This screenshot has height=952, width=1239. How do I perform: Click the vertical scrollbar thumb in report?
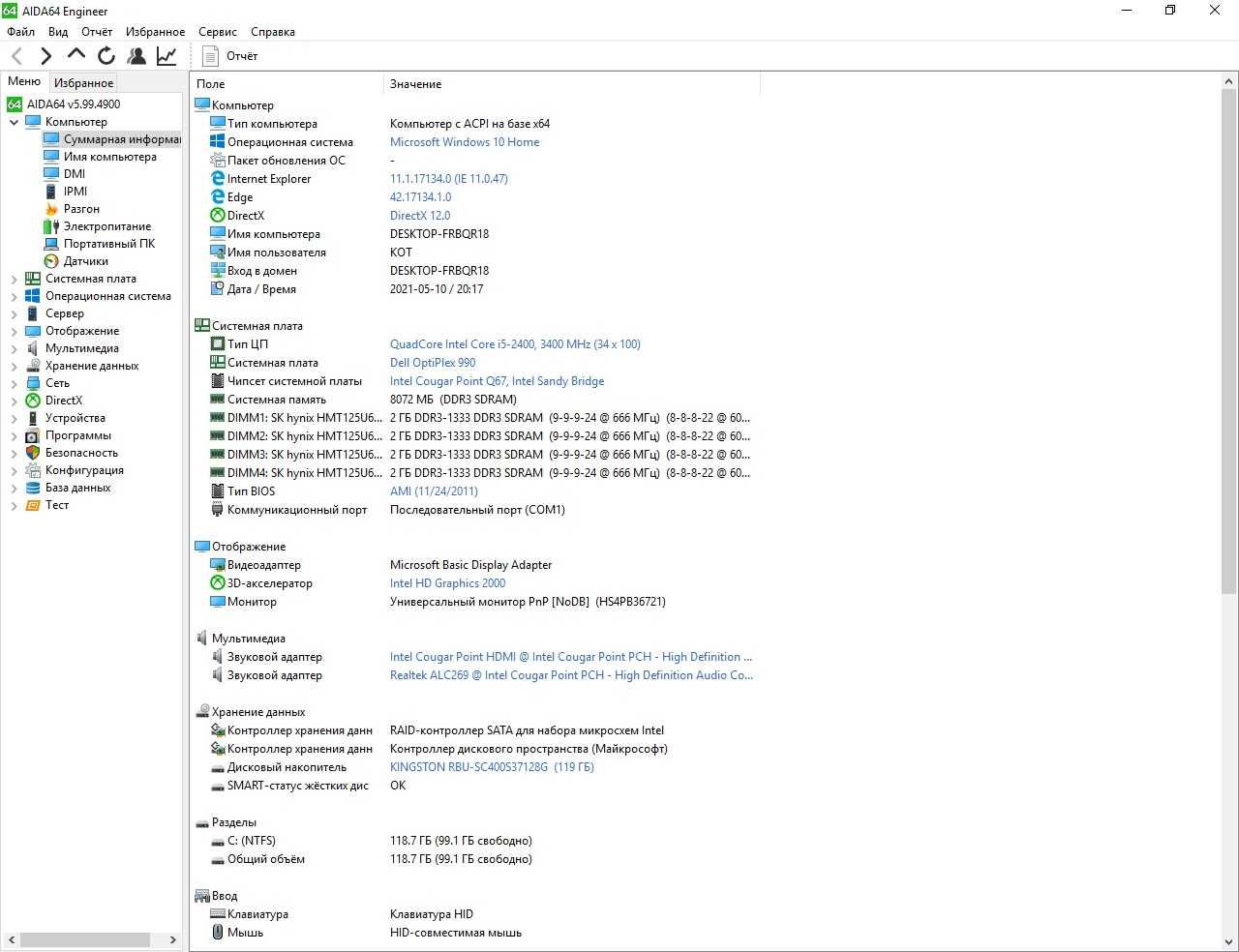pos(1228,341)
